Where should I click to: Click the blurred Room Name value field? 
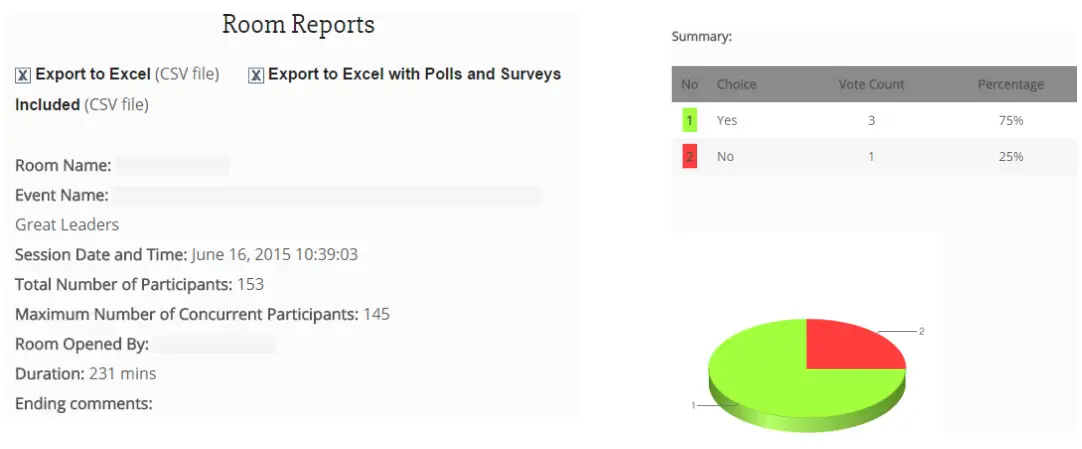tap(172, 166)
